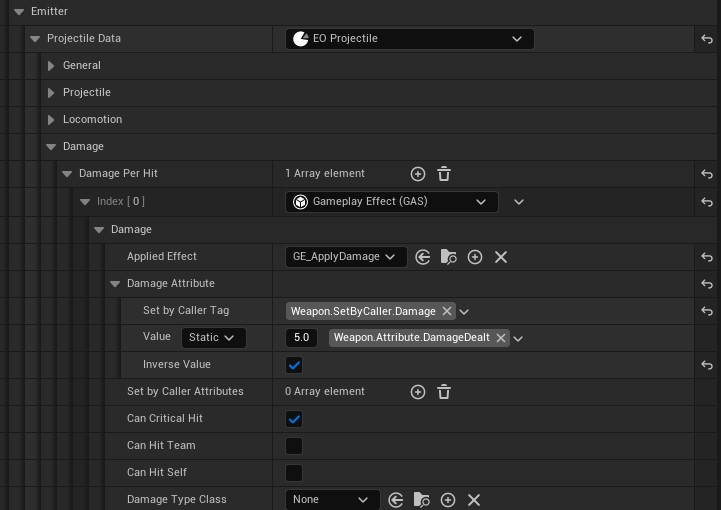Image resolution: width=721 pixels, height=510 pixels.
Task: Add element to Set by Caller Attributes
Action: click(418, 392)
